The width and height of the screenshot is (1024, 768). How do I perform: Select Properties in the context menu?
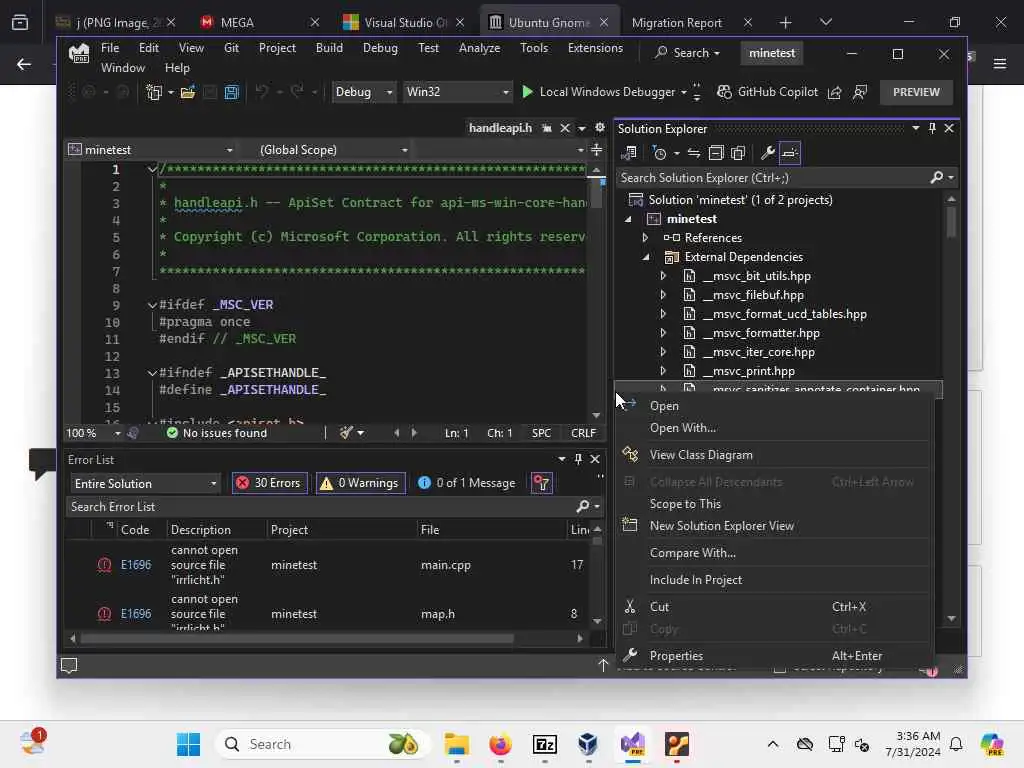click(x=775, y=656)
